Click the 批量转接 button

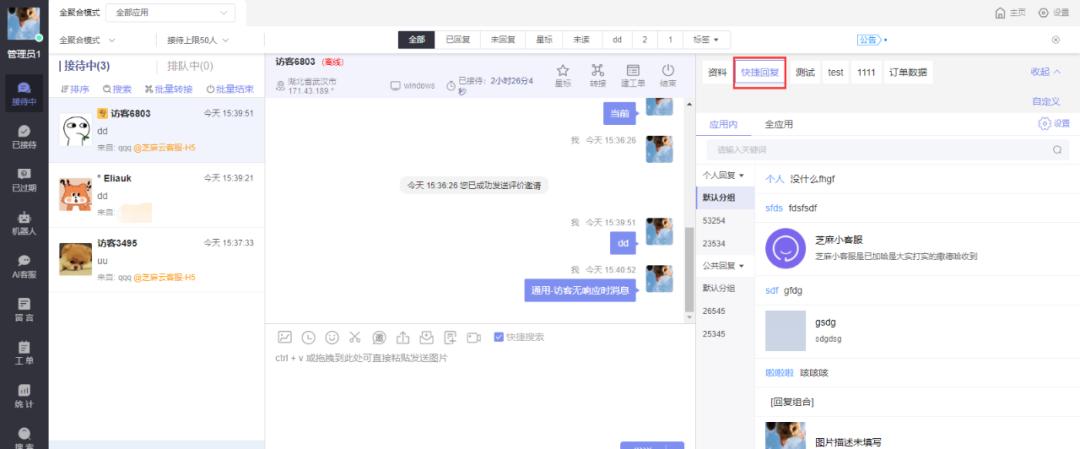click(169, 90)
